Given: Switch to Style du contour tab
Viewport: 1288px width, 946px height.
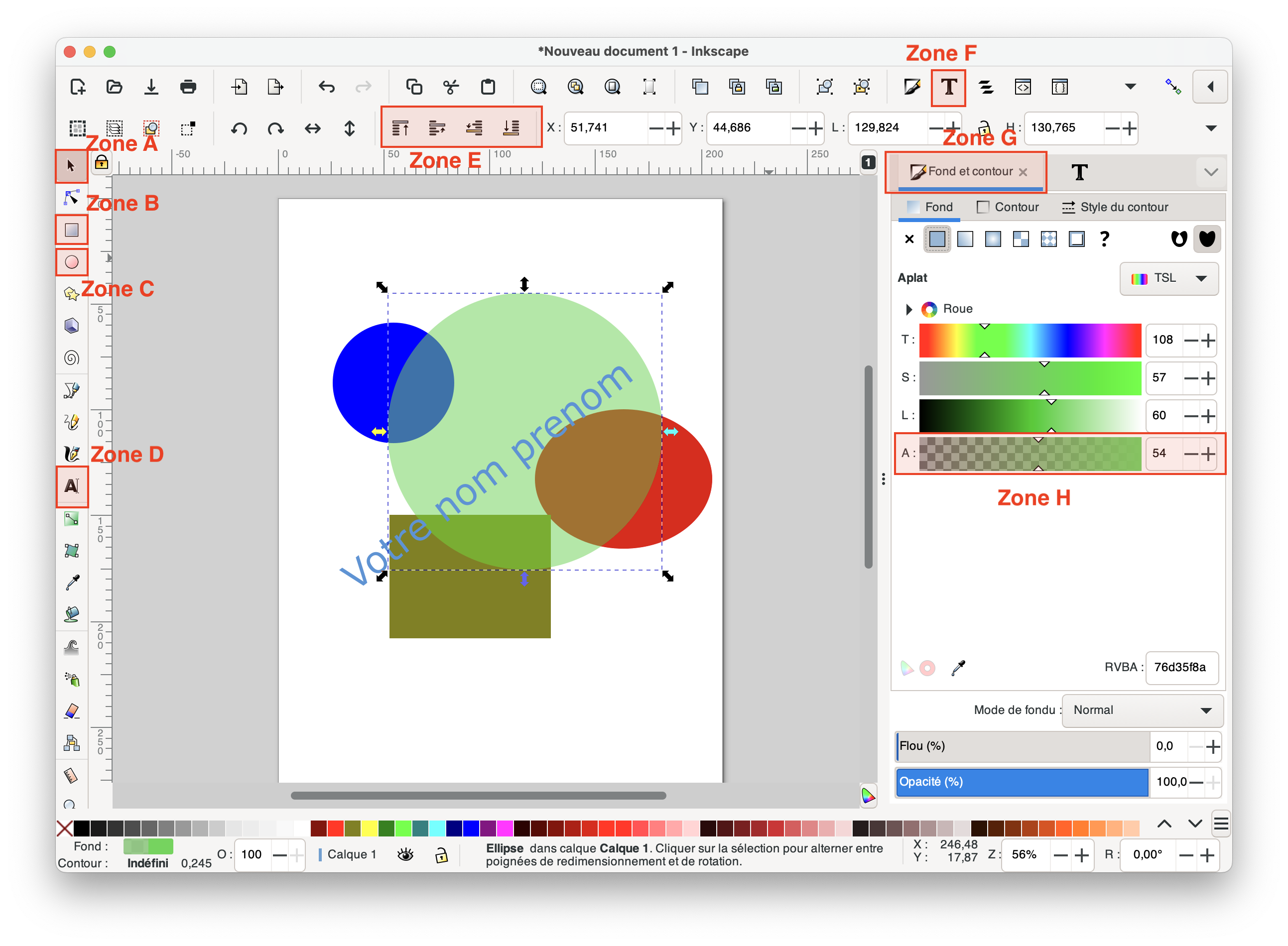Looking at the screenshot, I should click(x=1115, y=207).
